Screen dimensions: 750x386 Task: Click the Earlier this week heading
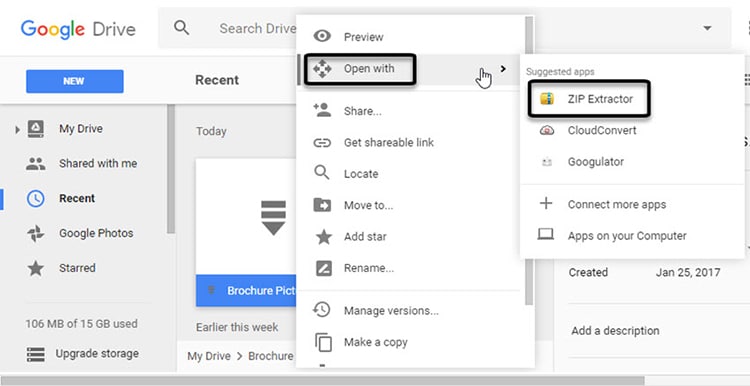click(237, 328)
